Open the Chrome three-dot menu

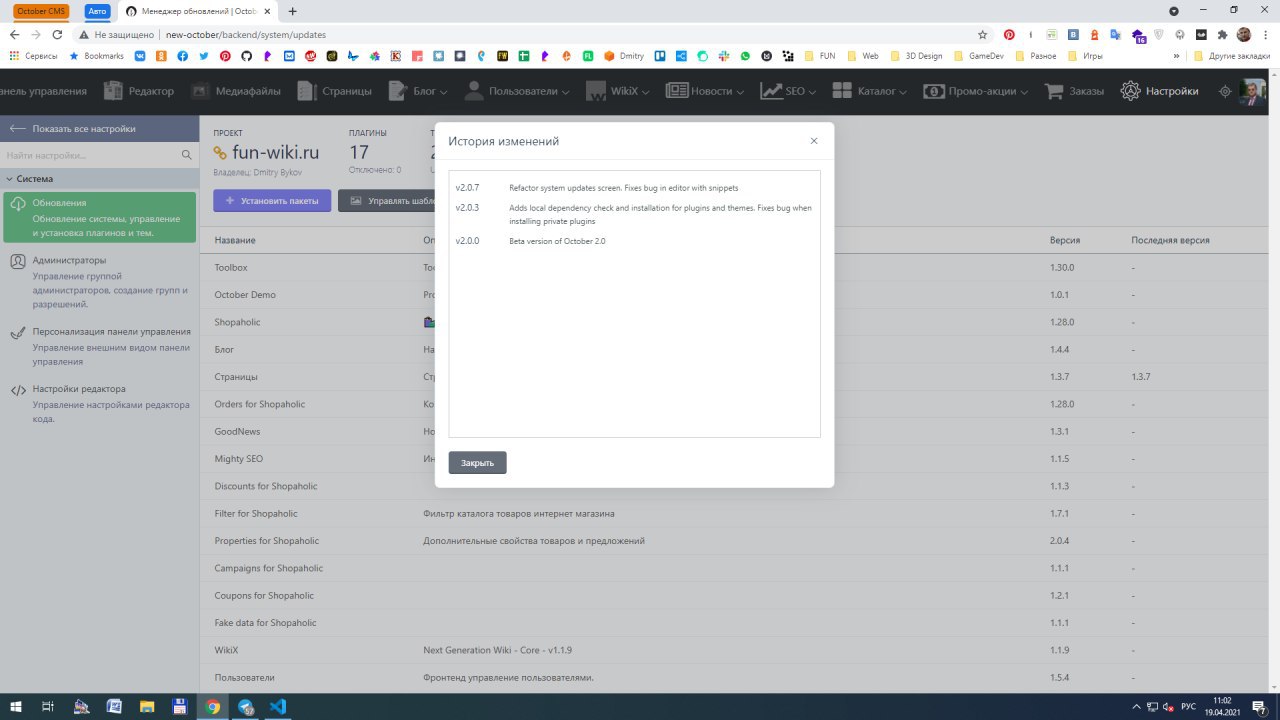click(x=1265, y=34)
